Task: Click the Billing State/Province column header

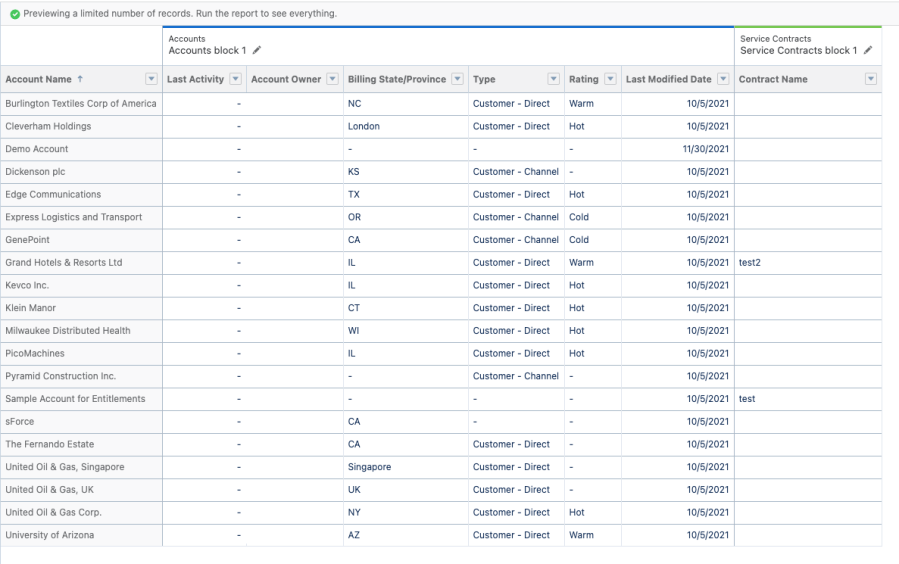Action: click(396, 79)
